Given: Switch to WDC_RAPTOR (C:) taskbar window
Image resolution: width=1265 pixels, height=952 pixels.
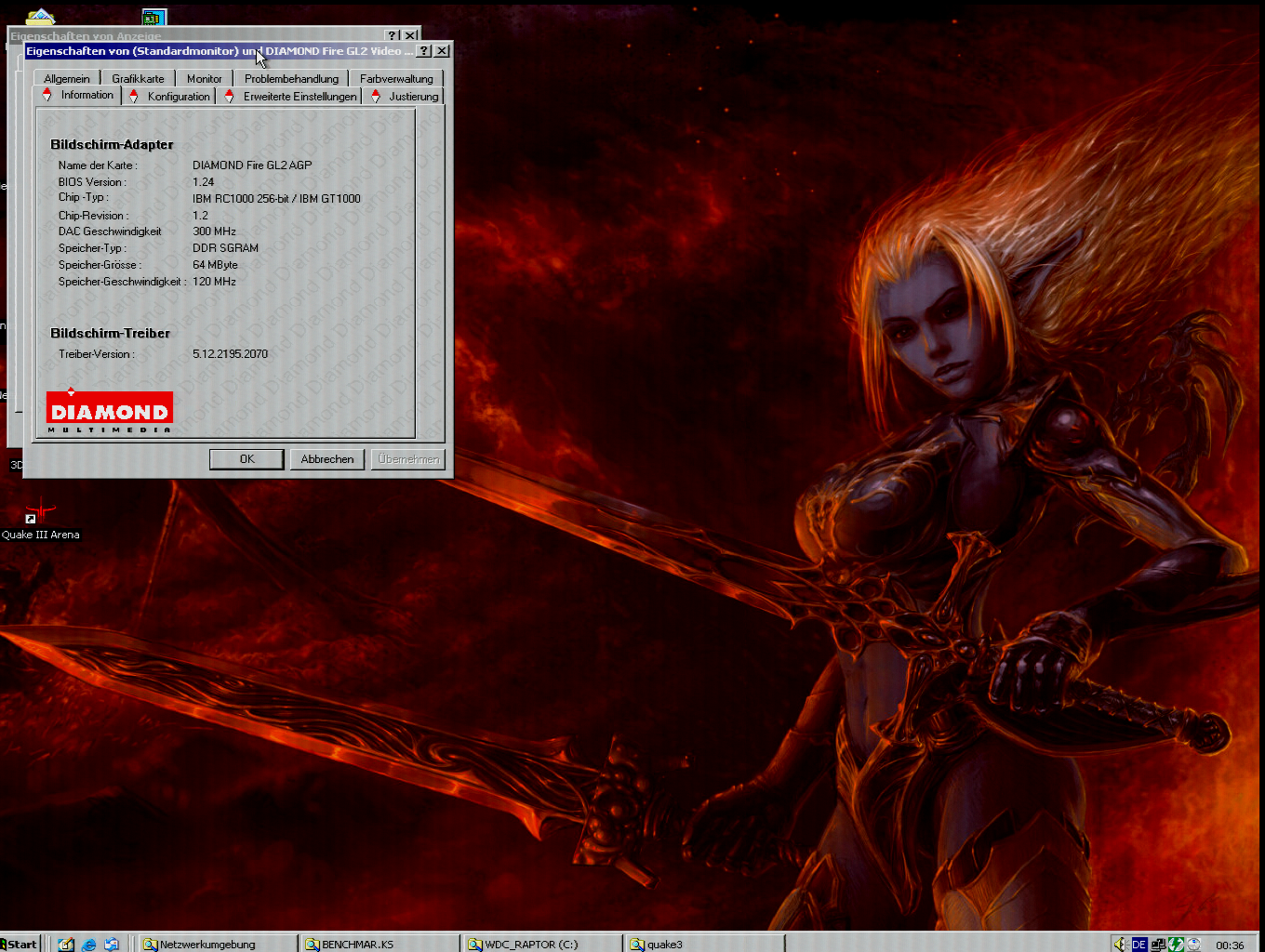Looking at the screenshot, I should click(x=539, y=944).
